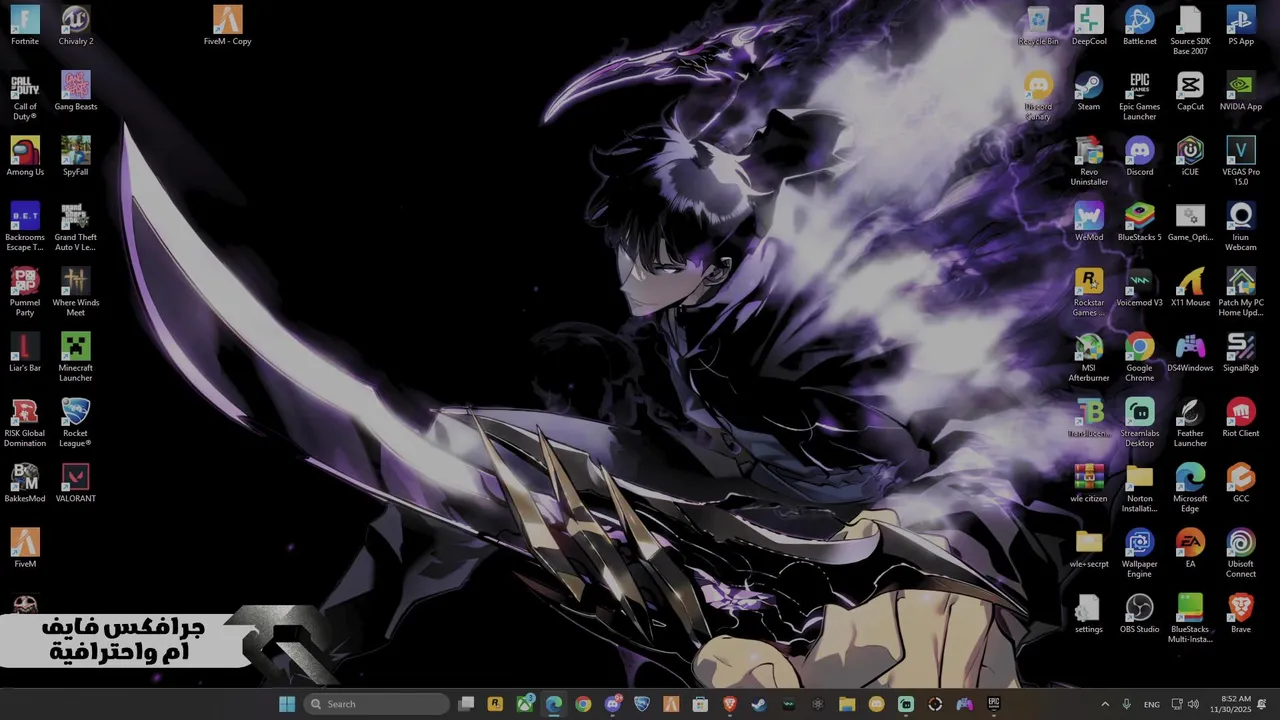The image size is (1280, 720).
Task: Select the Streamlabs Desktop icon
Action: [1140, 423]
